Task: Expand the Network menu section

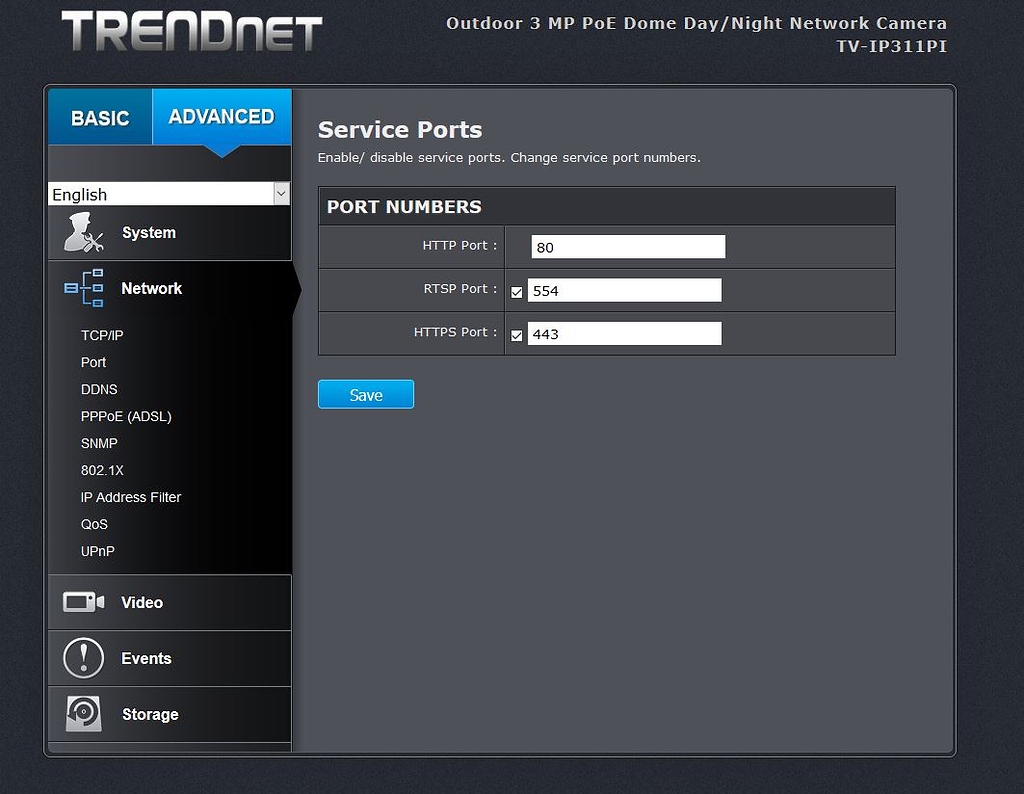Action: (151, 288)
